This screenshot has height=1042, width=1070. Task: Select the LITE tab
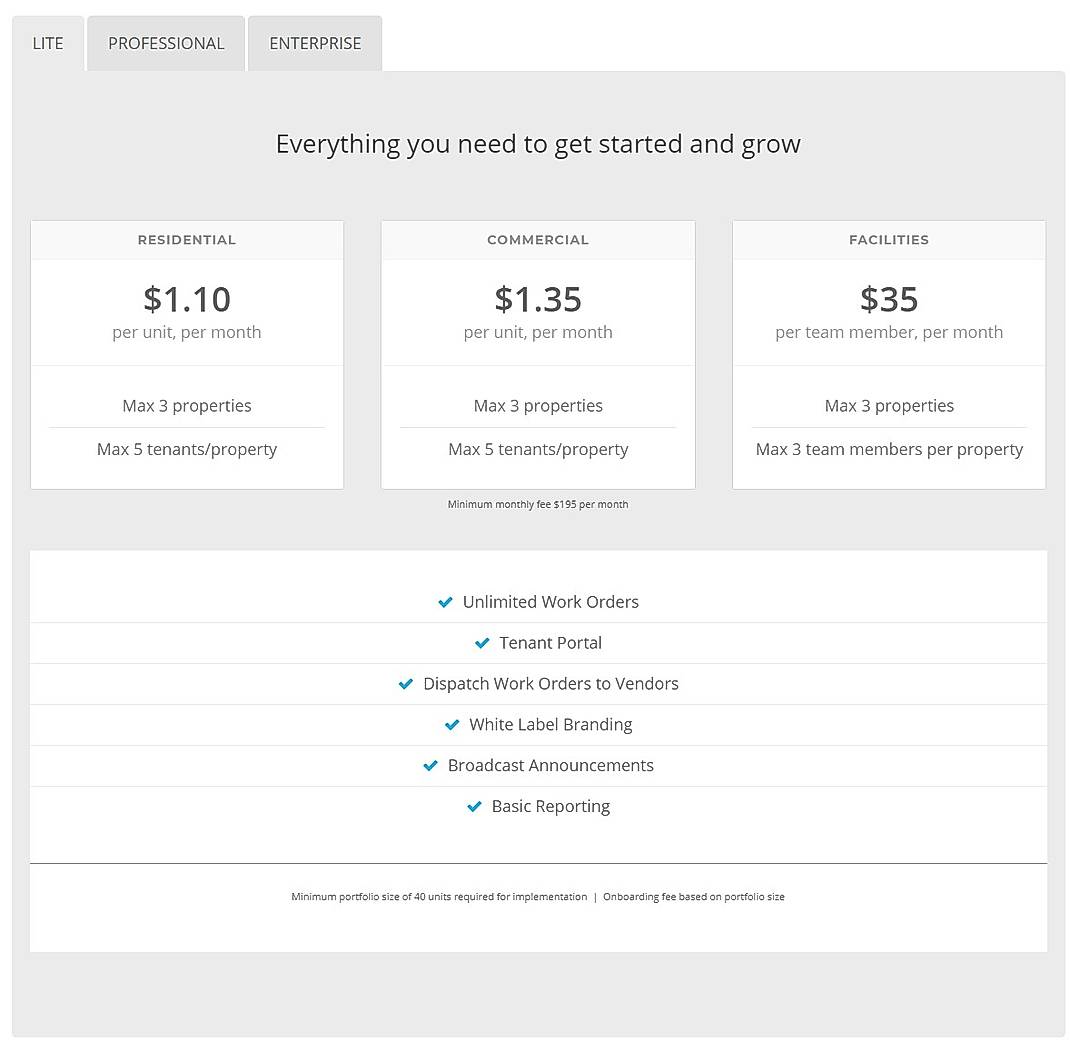point(47,43)
